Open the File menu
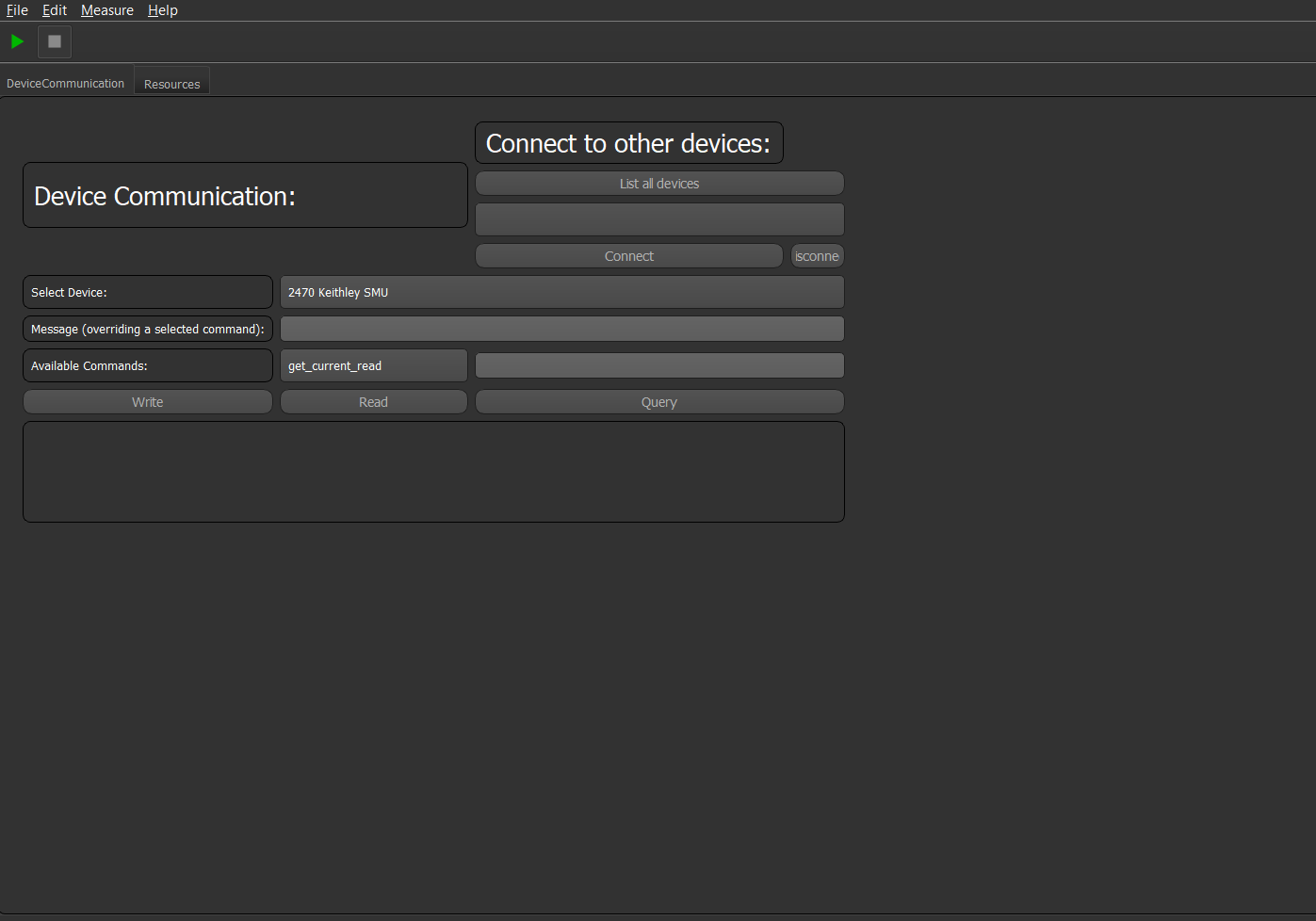 click(17, 10)
